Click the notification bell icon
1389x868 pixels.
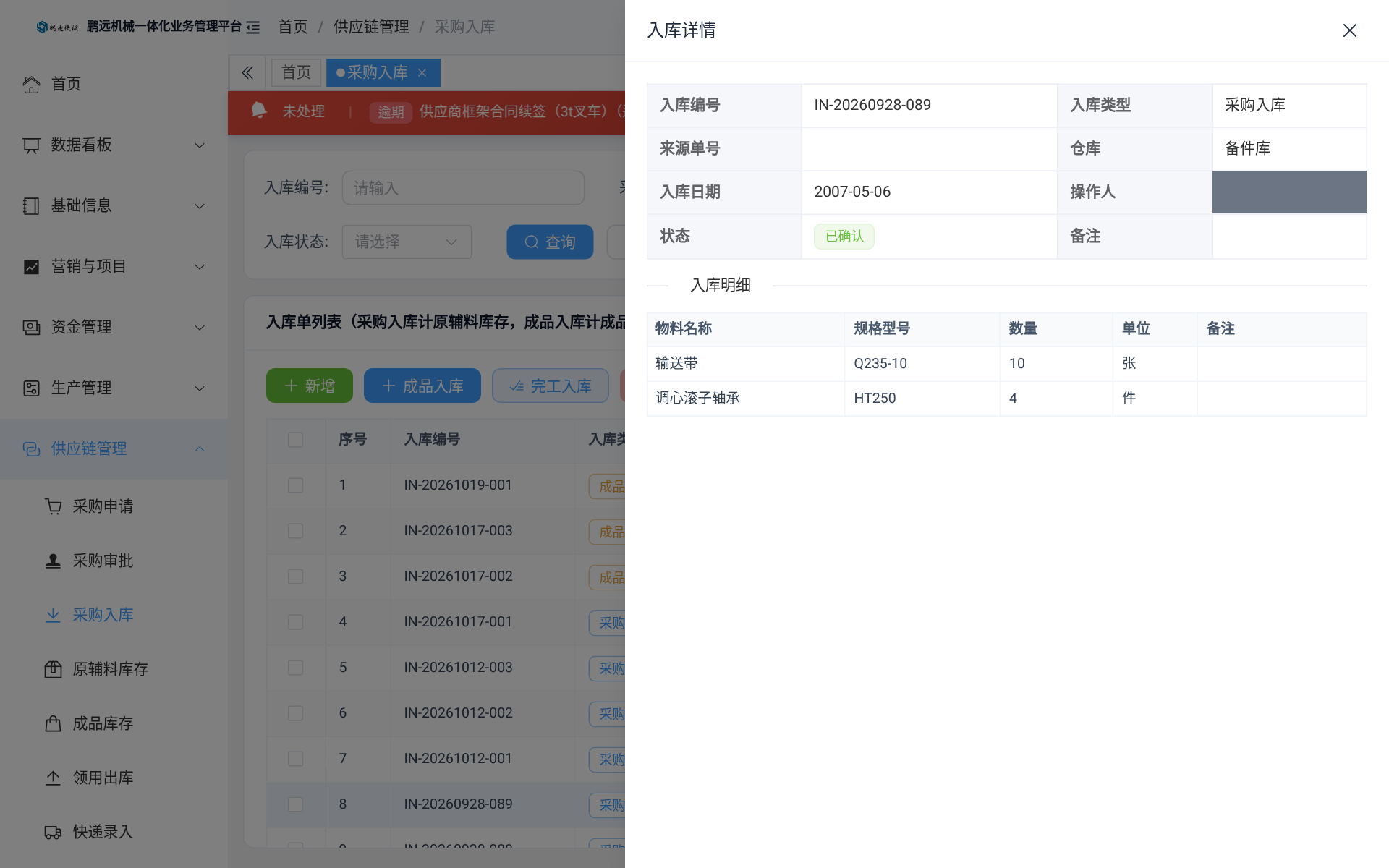(258, 110)
